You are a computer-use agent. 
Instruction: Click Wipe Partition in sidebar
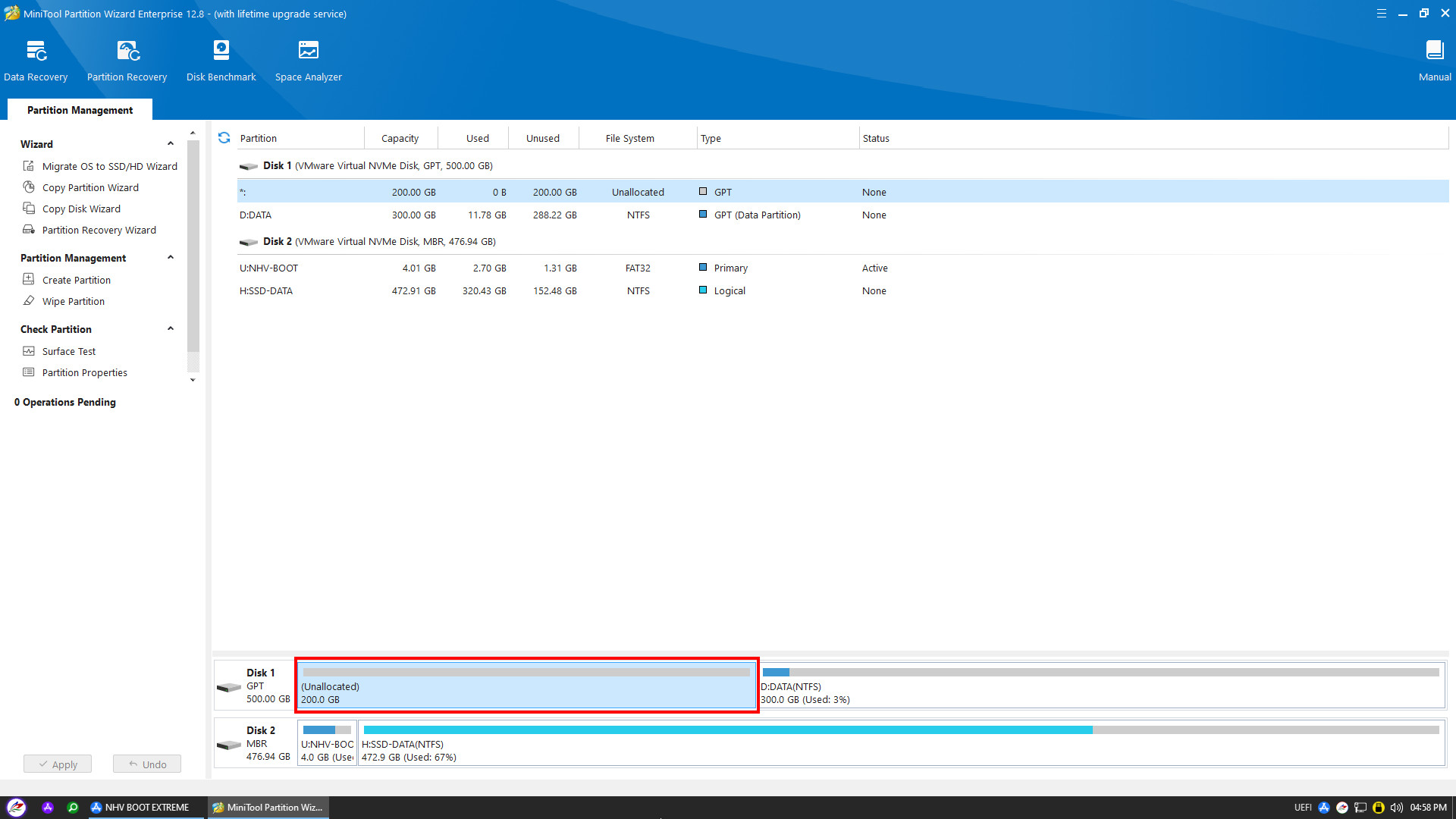[x=73, y=301]
